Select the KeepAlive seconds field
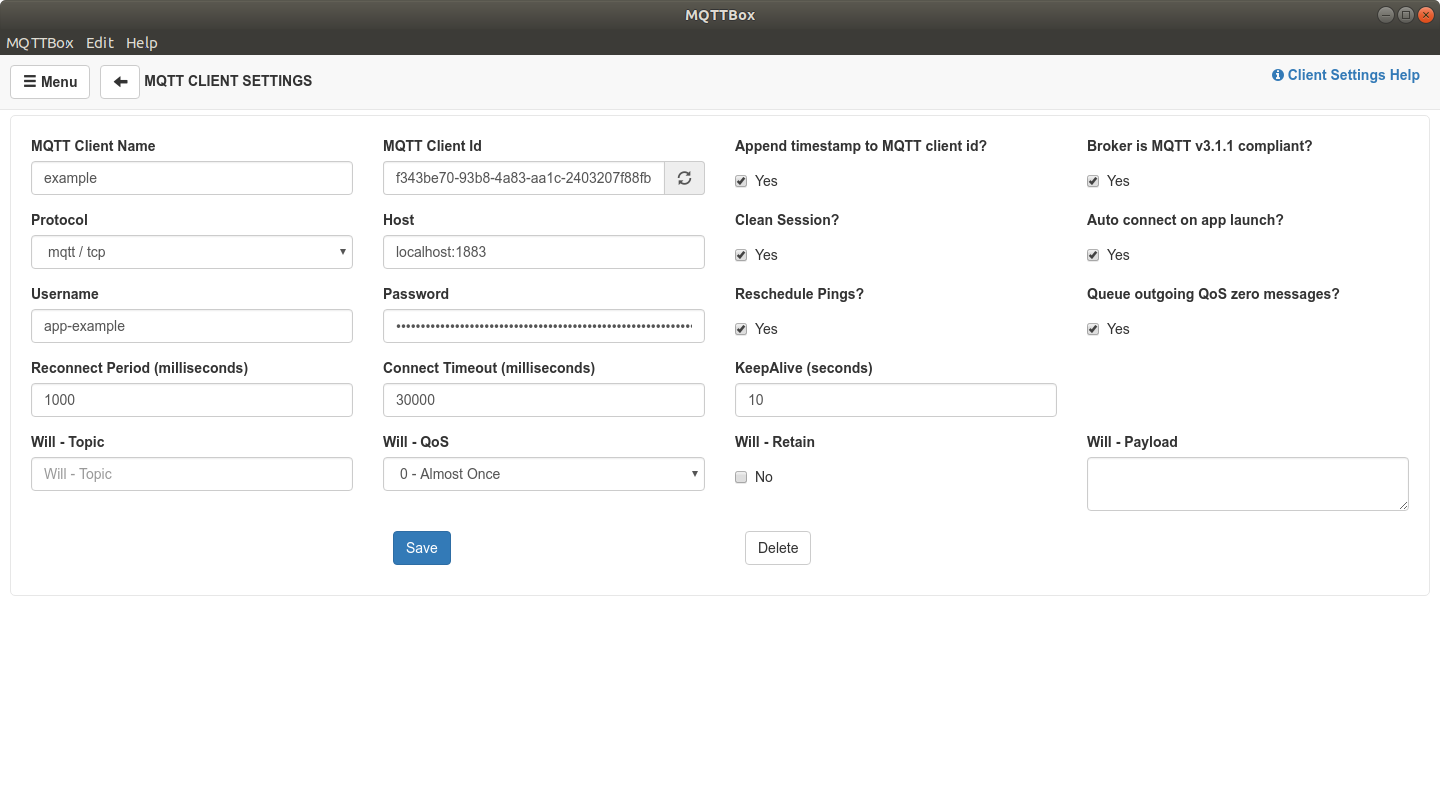 (895, 400)
